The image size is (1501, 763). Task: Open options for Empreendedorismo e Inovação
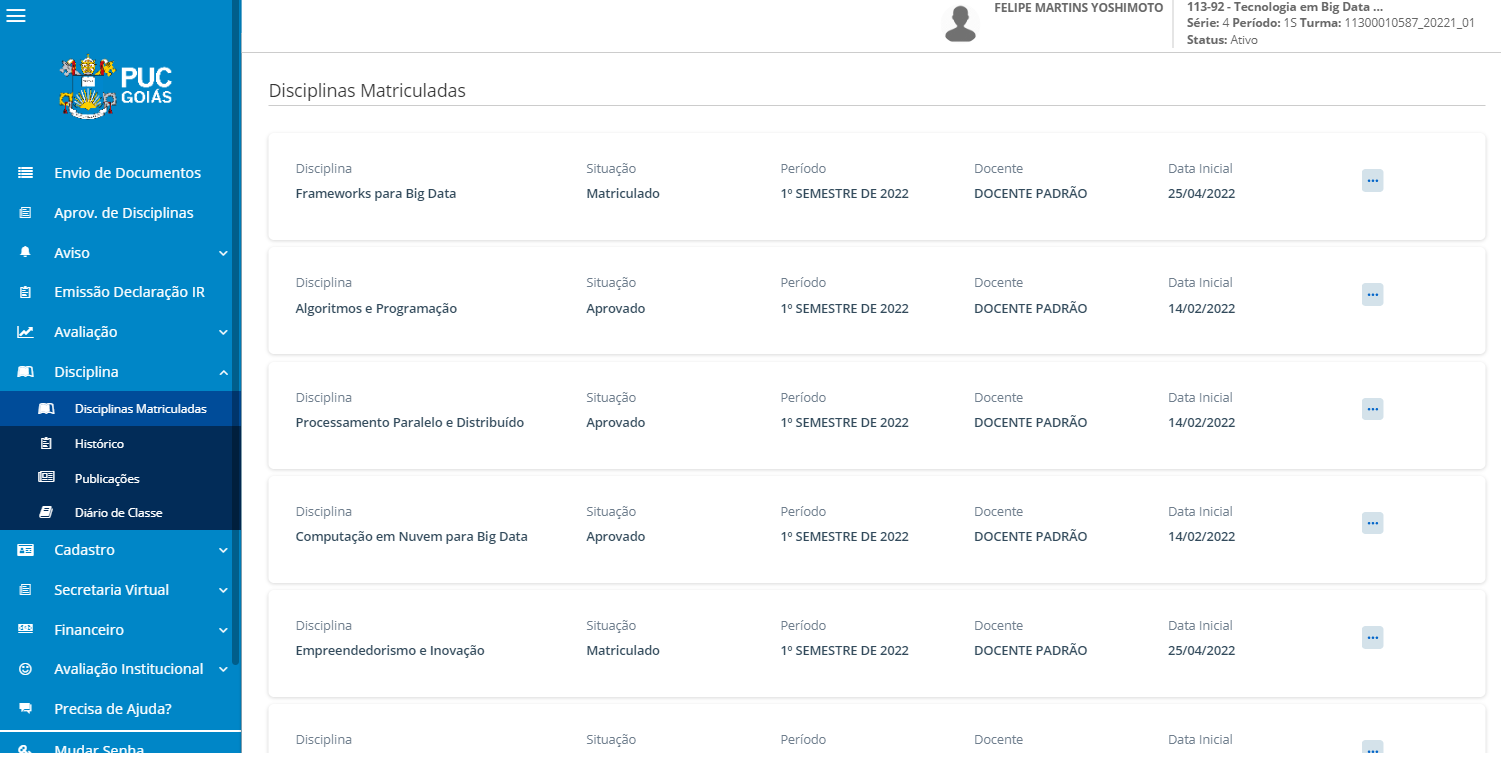click(x=1373, y=637)
